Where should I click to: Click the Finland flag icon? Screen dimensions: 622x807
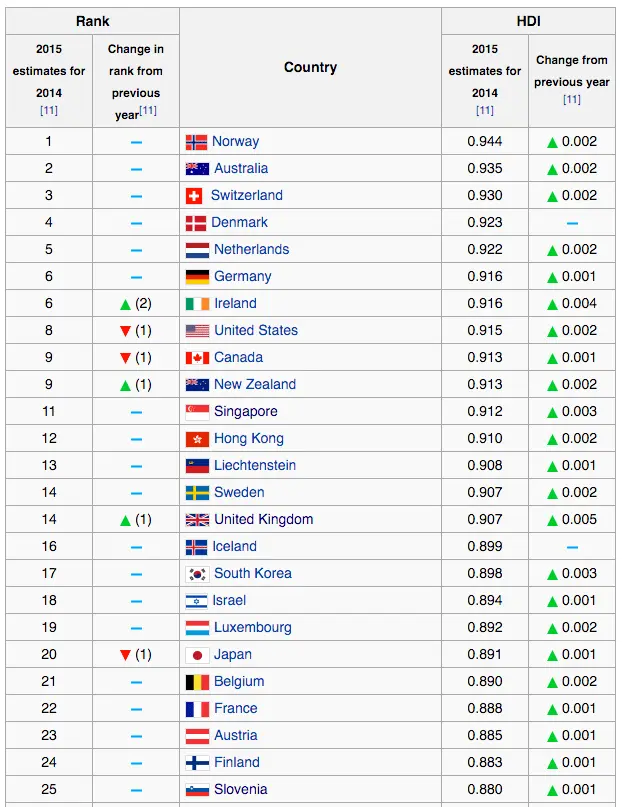click(197, 763)
